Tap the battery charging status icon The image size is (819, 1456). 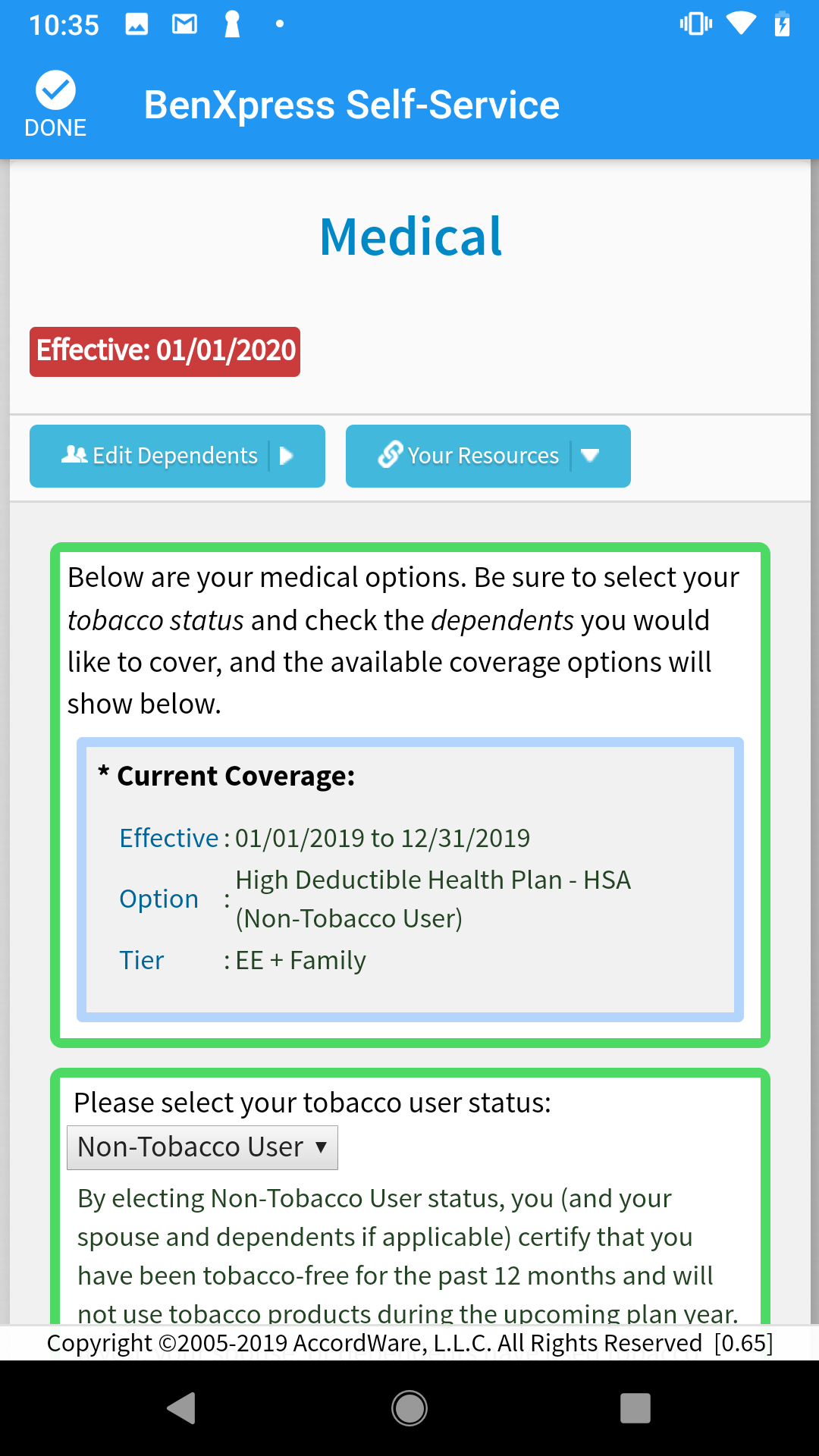coord(782,24)
